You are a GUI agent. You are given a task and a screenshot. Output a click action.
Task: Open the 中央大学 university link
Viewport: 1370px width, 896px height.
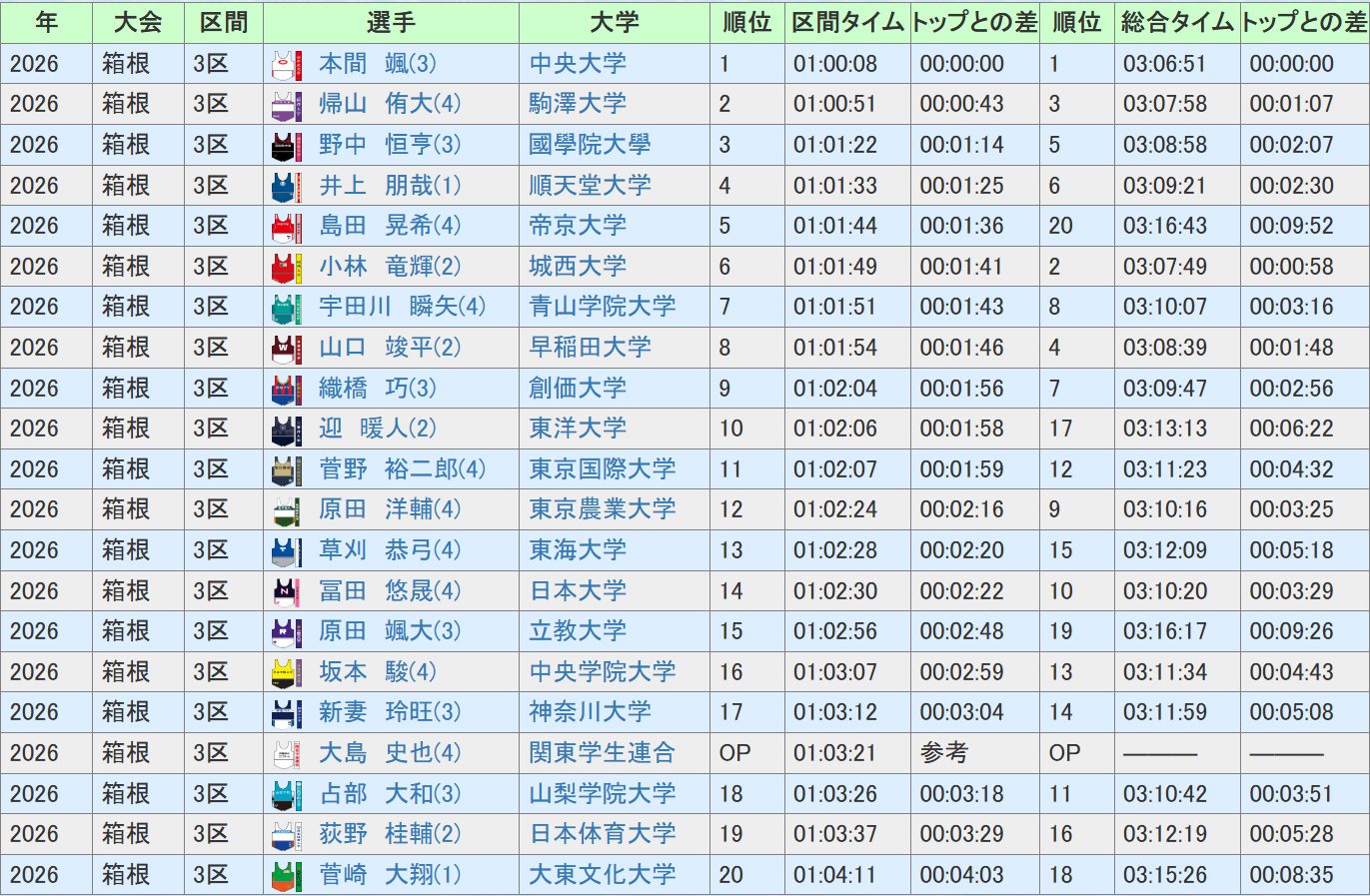(x=578, y=64)
